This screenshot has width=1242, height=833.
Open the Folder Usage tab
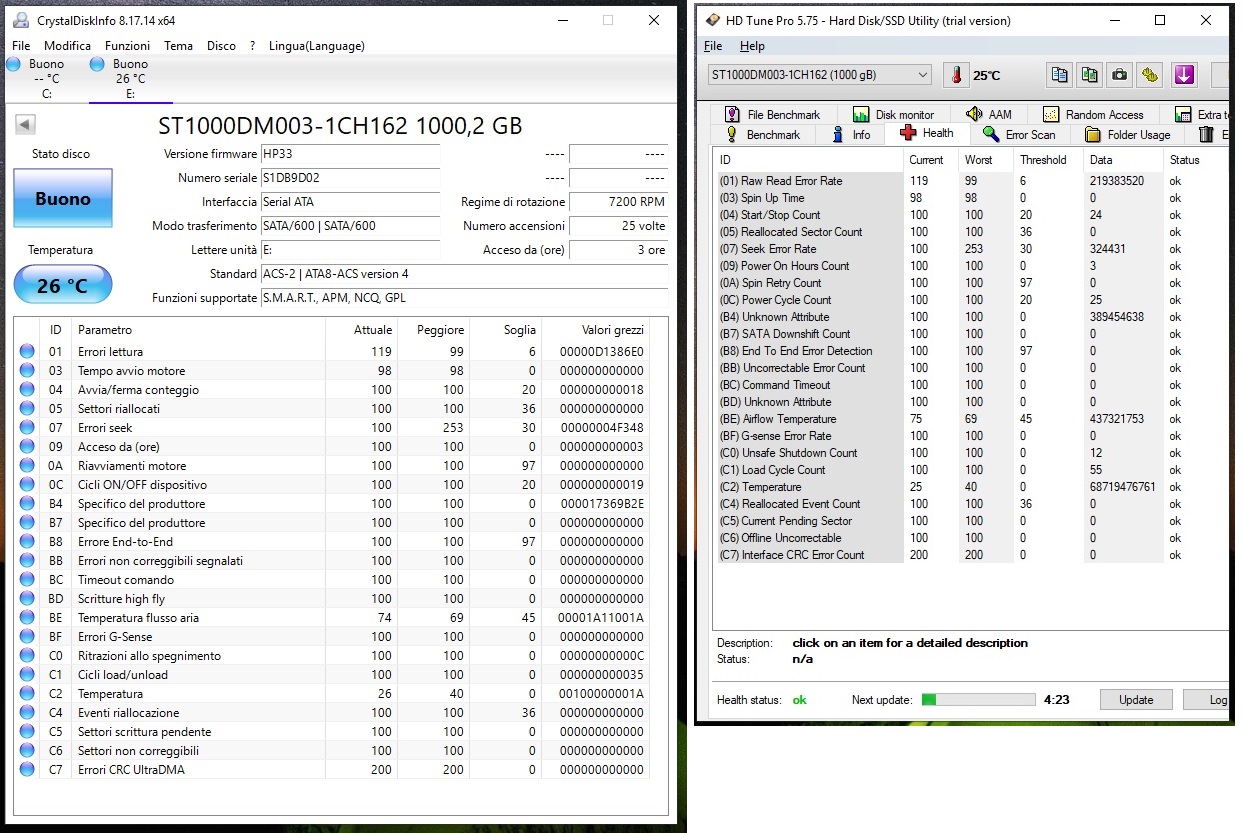point(1127,134)
